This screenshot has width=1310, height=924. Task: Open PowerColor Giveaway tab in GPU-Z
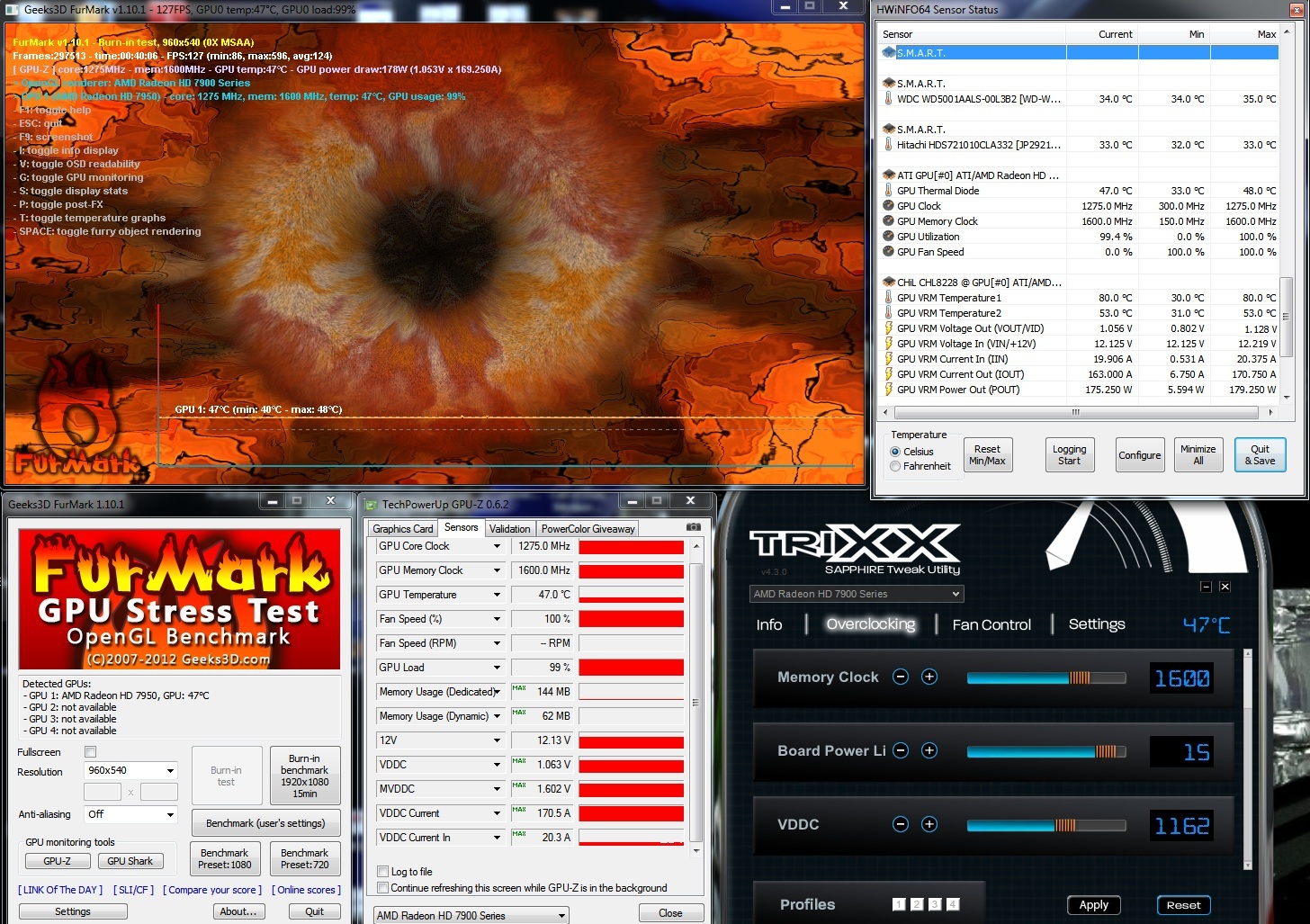(588, 529)
